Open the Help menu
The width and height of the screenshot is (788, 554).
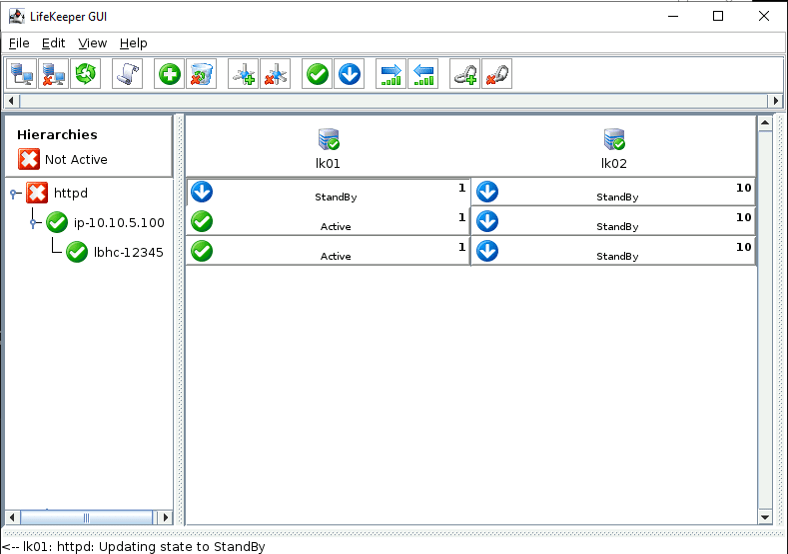[133, 43]
